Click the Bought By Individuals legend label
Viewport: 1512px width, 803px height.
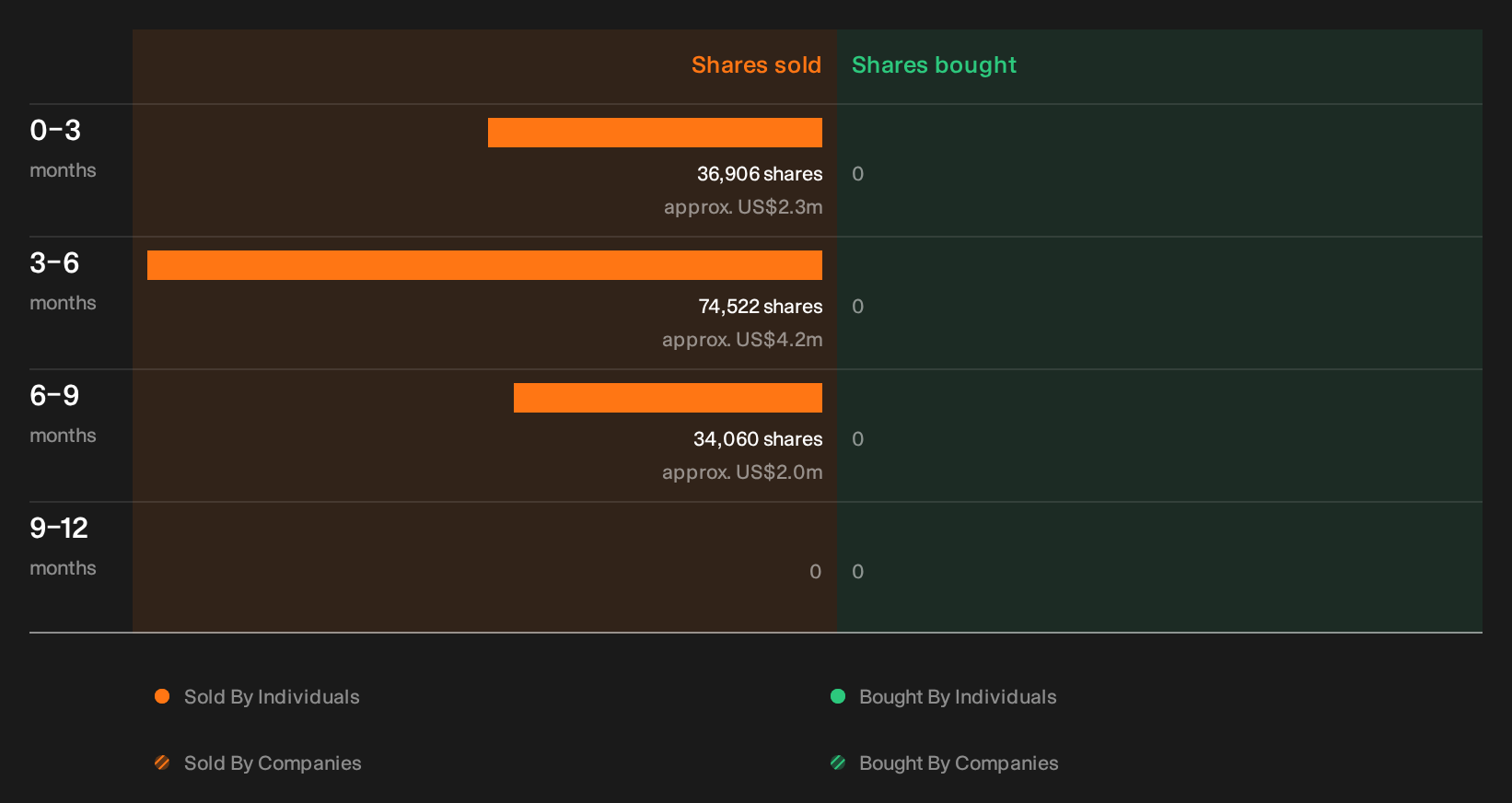coord(958,697)
